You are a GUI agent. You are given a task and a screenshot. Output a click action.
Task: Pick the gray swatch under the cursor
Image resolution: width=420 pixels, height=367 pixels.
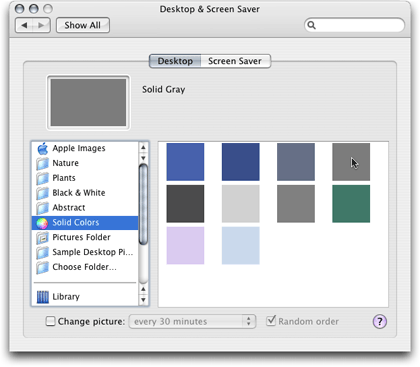[x=351, y=162]
